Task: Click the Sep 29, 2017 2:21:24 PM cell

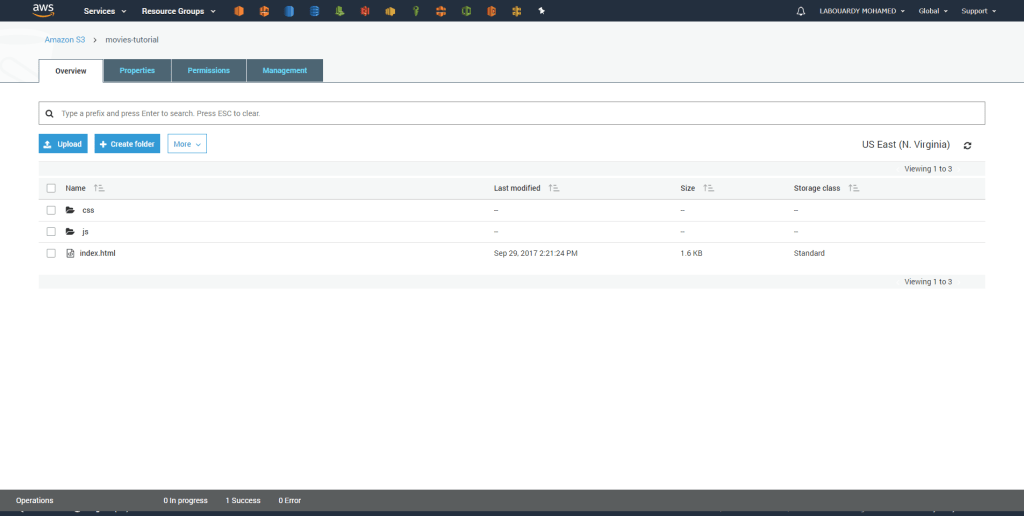Action: point(536,253)
